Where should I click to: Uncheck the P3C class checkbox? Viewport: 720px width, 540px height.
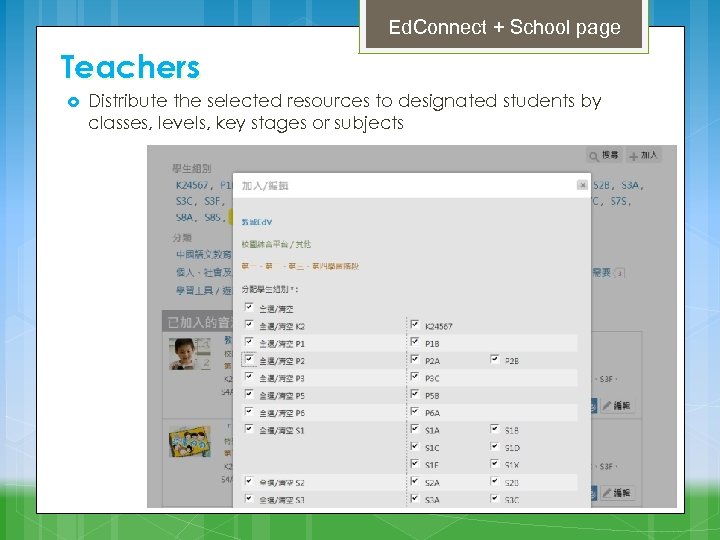click(415, 377)
